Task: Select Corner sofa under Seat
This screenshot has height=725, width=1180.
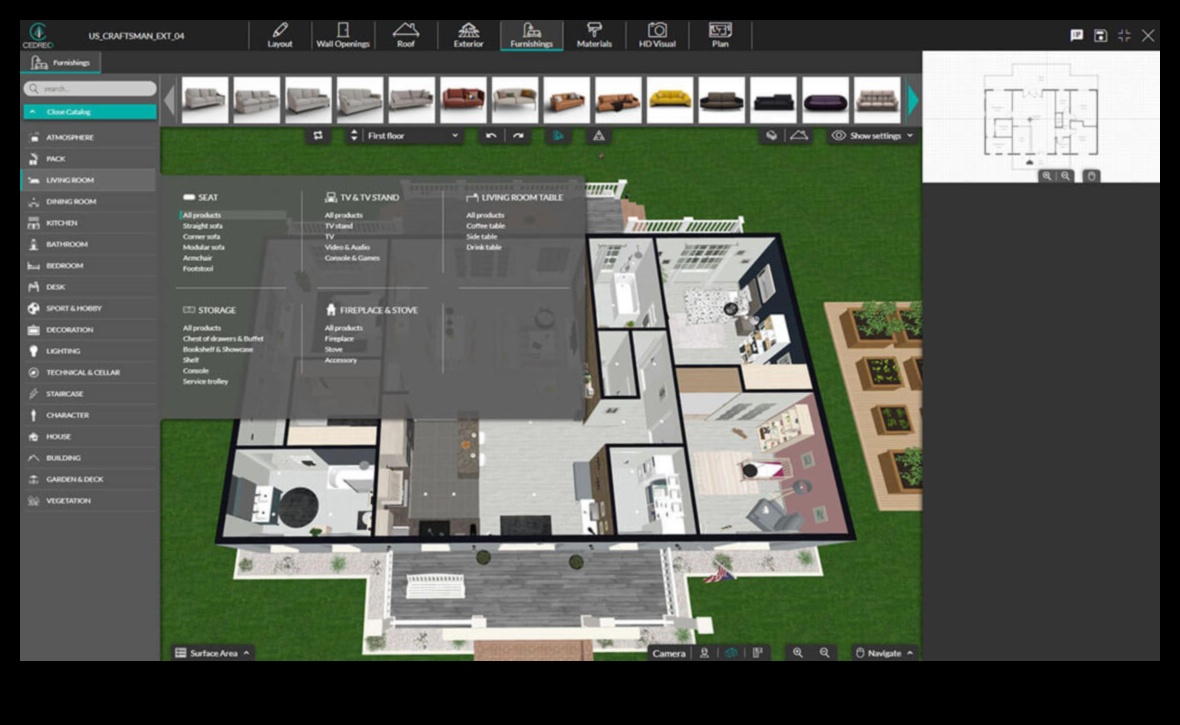Action: click(202, 237)
